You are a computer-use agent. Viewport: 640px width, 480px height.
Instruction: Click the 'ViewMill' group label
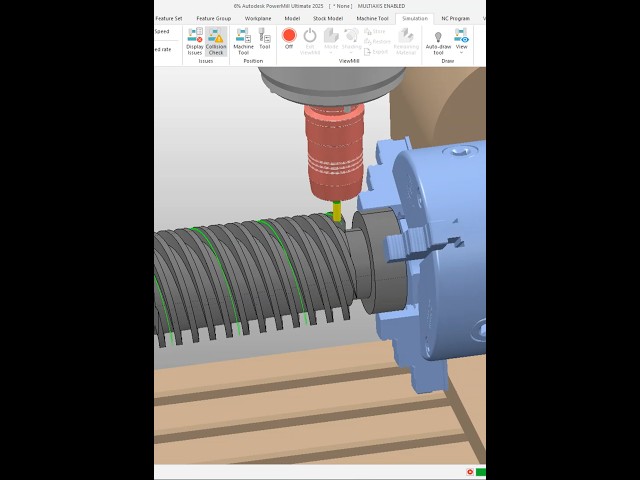coord(349,61)
